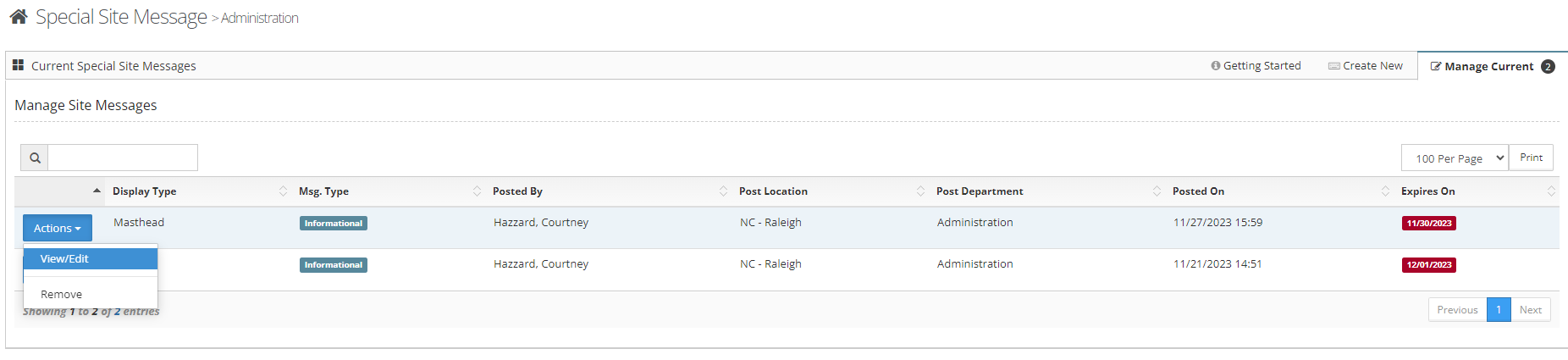The height and width of the screenshot is (360, 1568).
Task: Open the Getting Started tab
Action: coord(1256,66)
